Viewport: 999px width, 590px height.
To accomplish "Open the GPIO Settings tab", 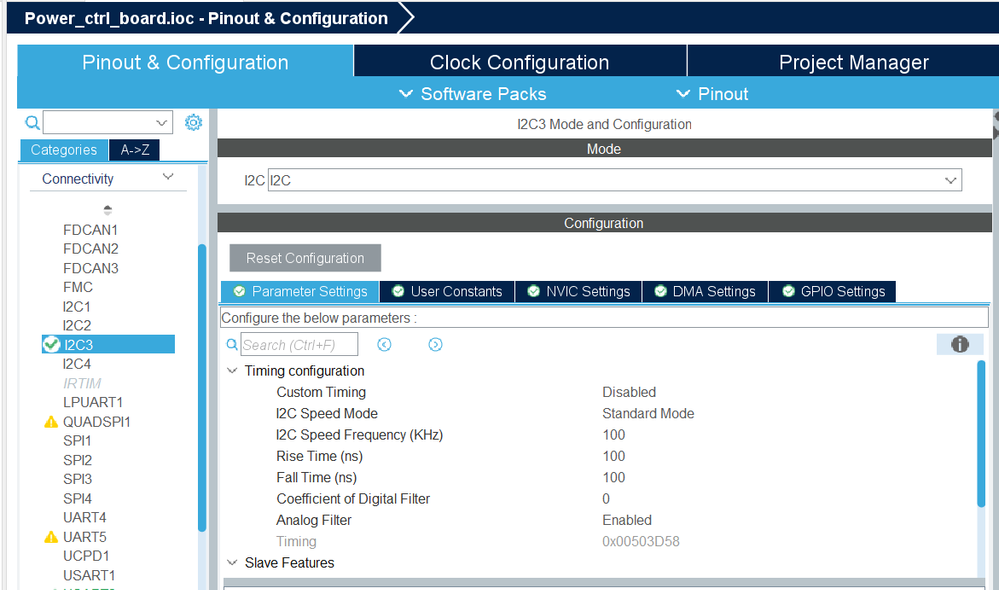I will [x=832, y=291].
